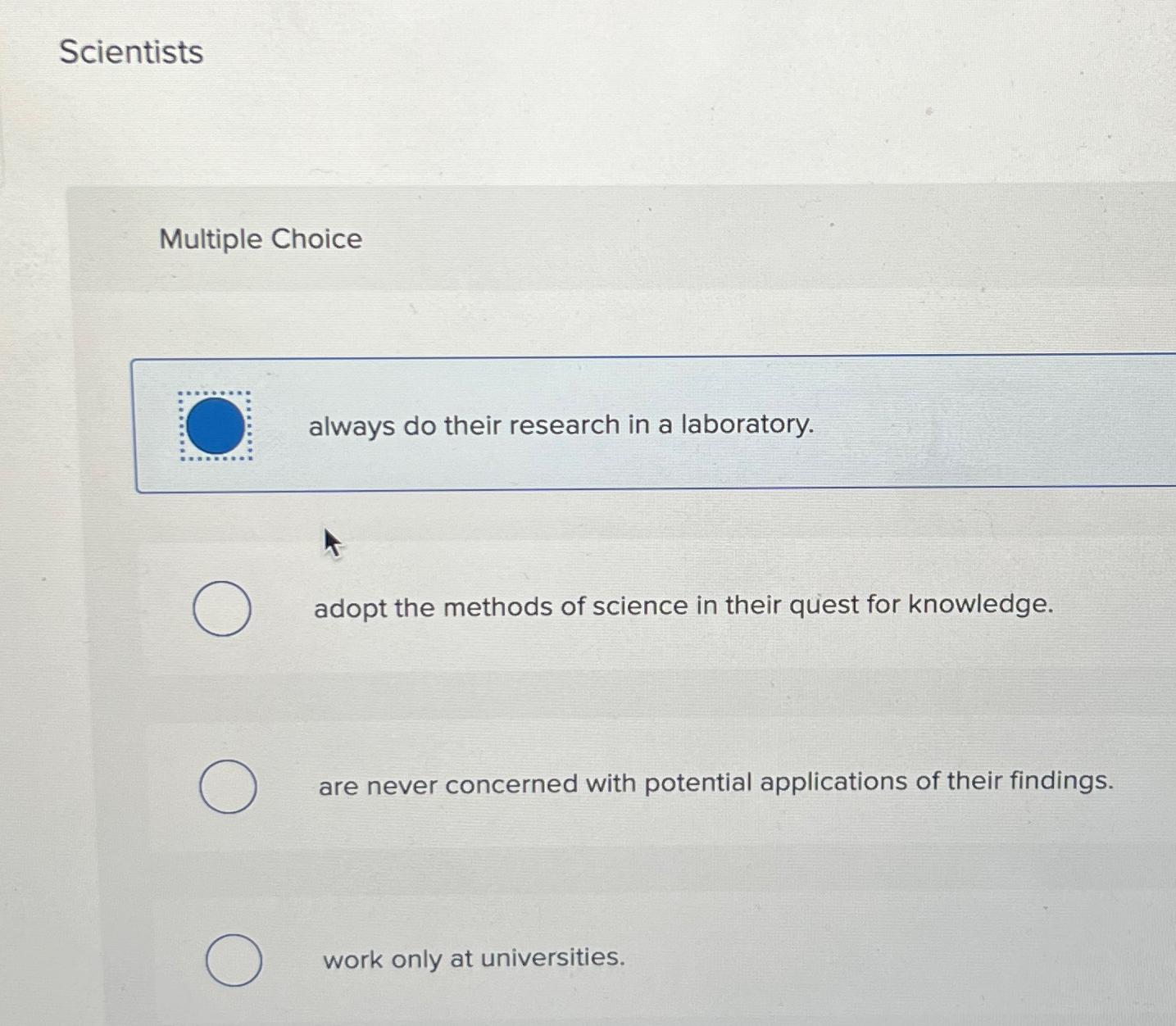The height and width of the screenshot is (1026, 1176).
Task: Select the radio button for 'work only at universities'
Action: click(234, 960)
